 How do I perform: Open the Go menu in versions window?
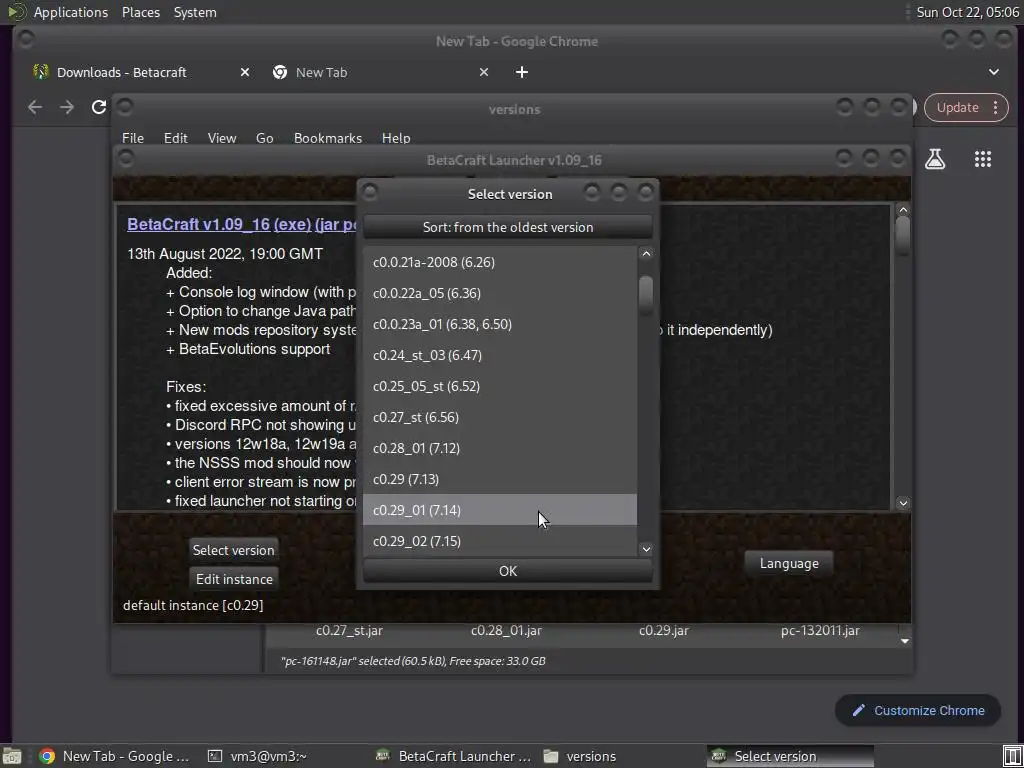(x=264, y=138)
